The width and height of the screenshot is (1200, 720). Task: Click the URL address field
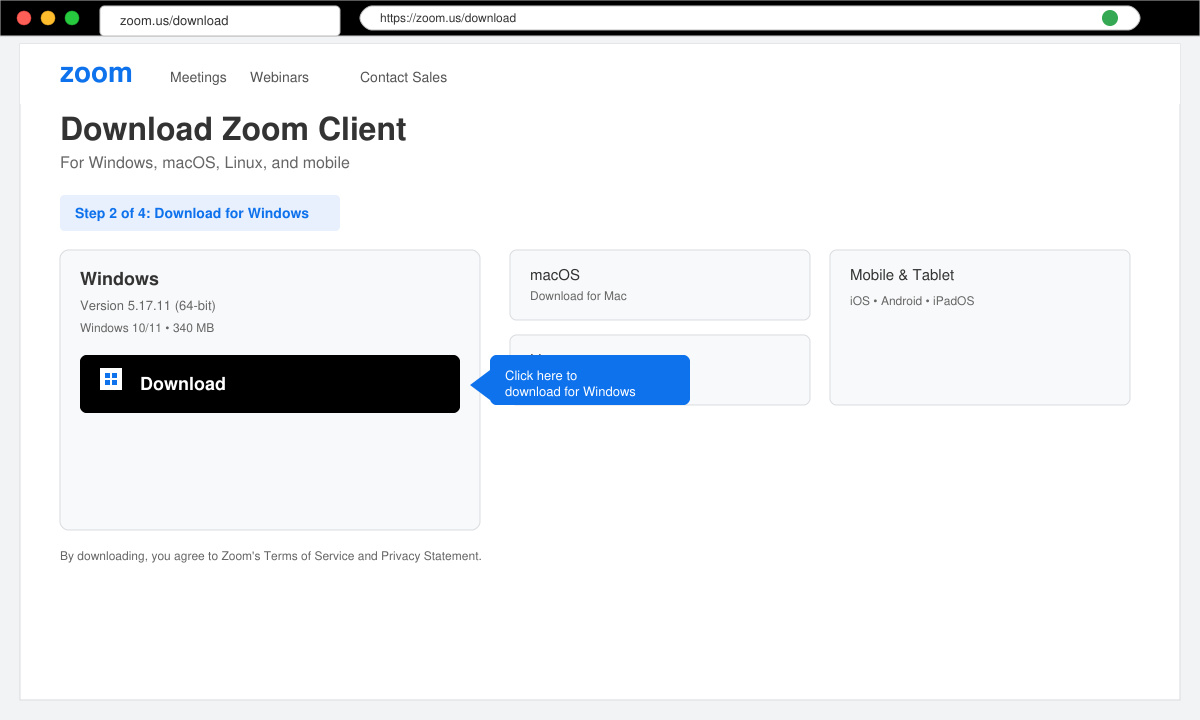coord(750,18)
